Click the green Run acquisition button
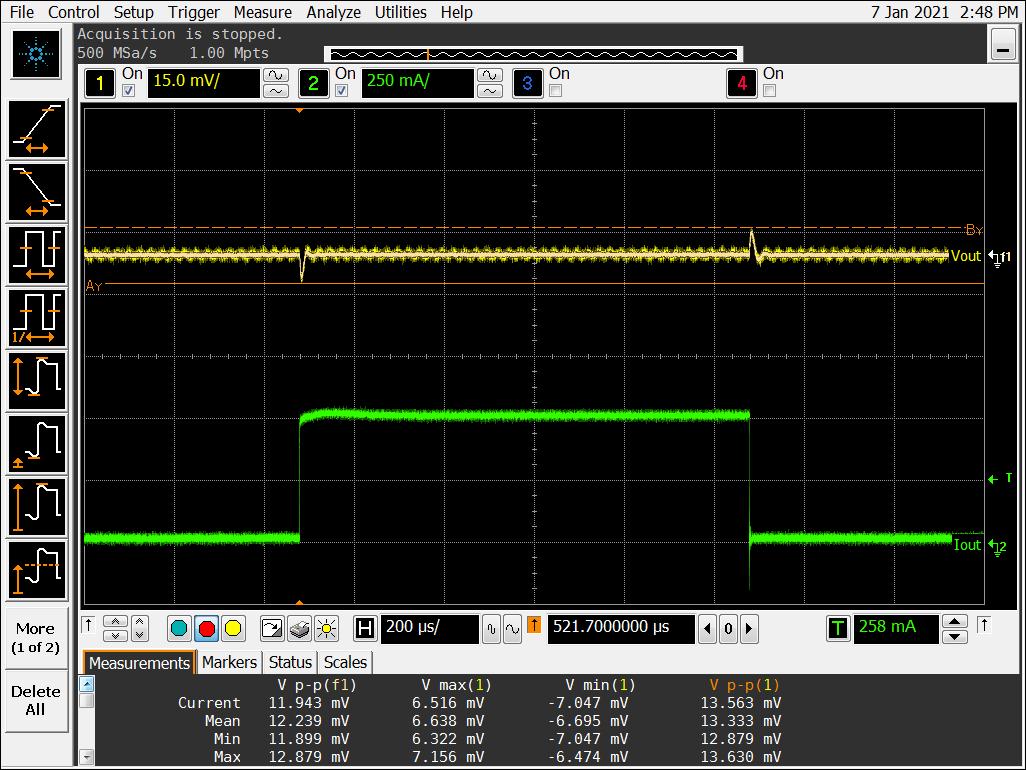The width and height of the screenshot is (1026, 770). (x=179, y=629)
